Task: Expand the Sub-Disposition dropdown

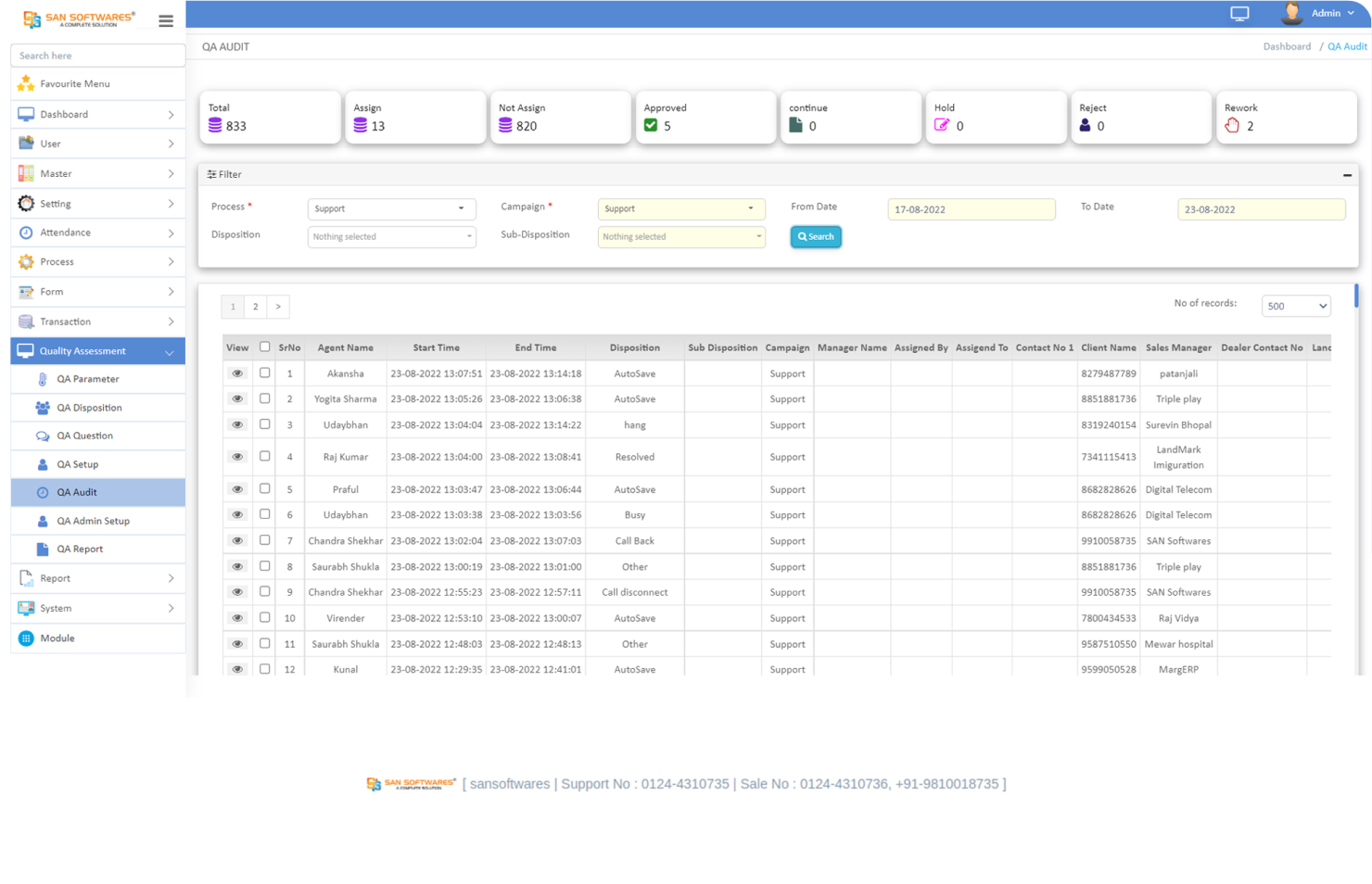Action: (x=681, y=236)
